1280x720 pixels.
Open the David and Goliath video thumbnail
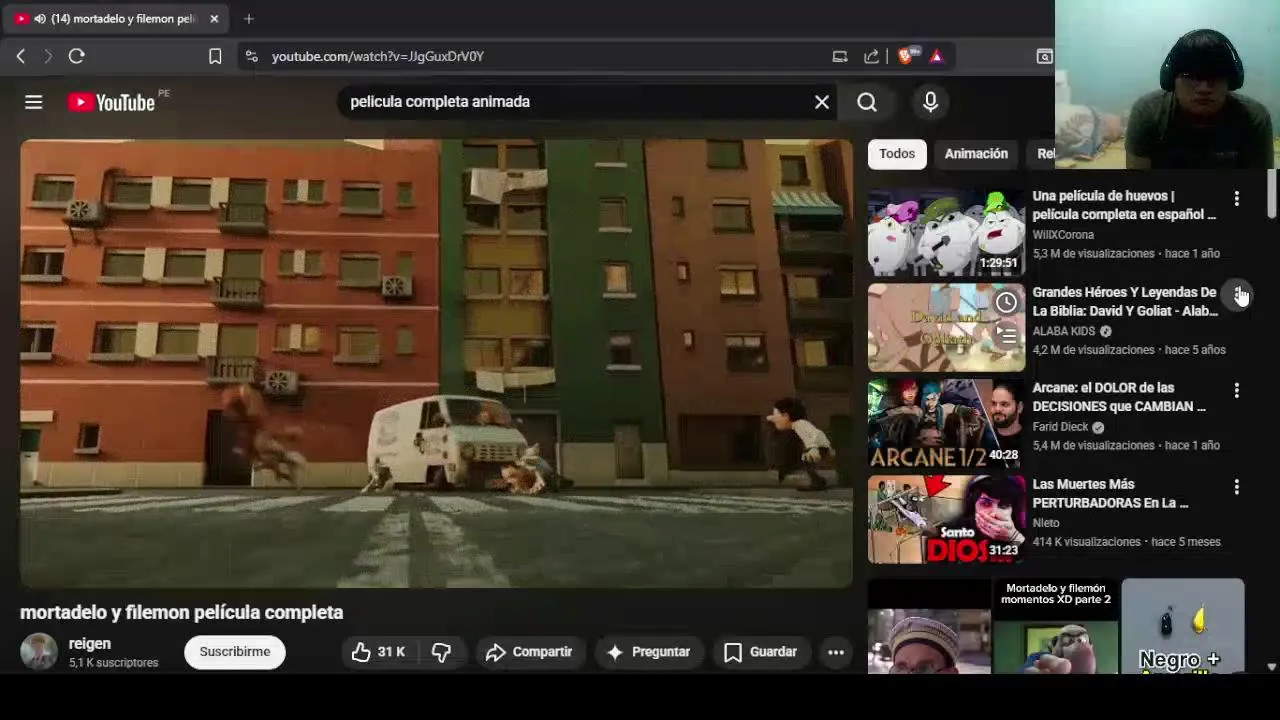(x=946, y=327)
